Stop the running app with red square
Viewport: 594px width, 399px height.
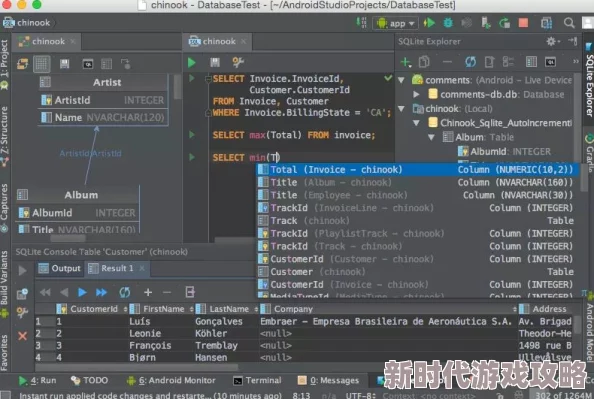pos(523,23)
